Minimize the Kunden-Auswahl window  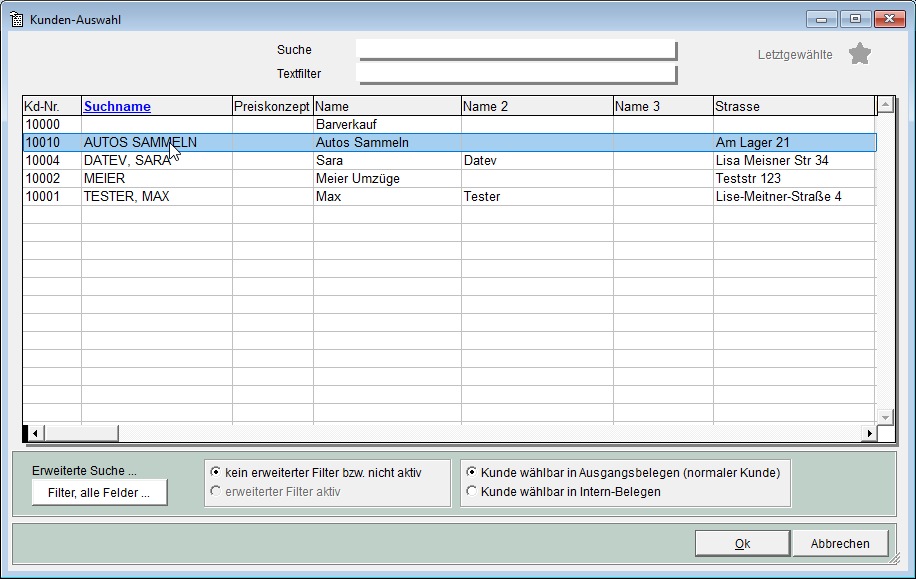tap(821, 19)
